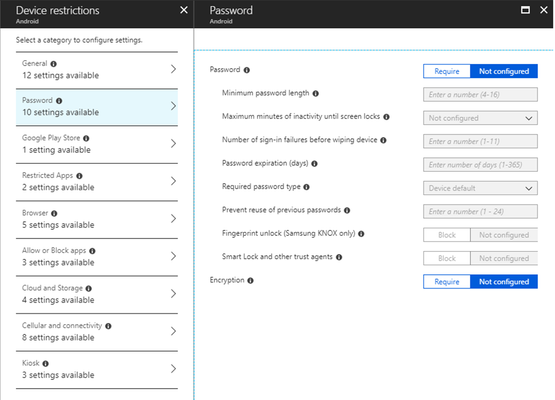Click info icon next to General category
The height and width of the screenshot is (400, 555).
(53, 64)
